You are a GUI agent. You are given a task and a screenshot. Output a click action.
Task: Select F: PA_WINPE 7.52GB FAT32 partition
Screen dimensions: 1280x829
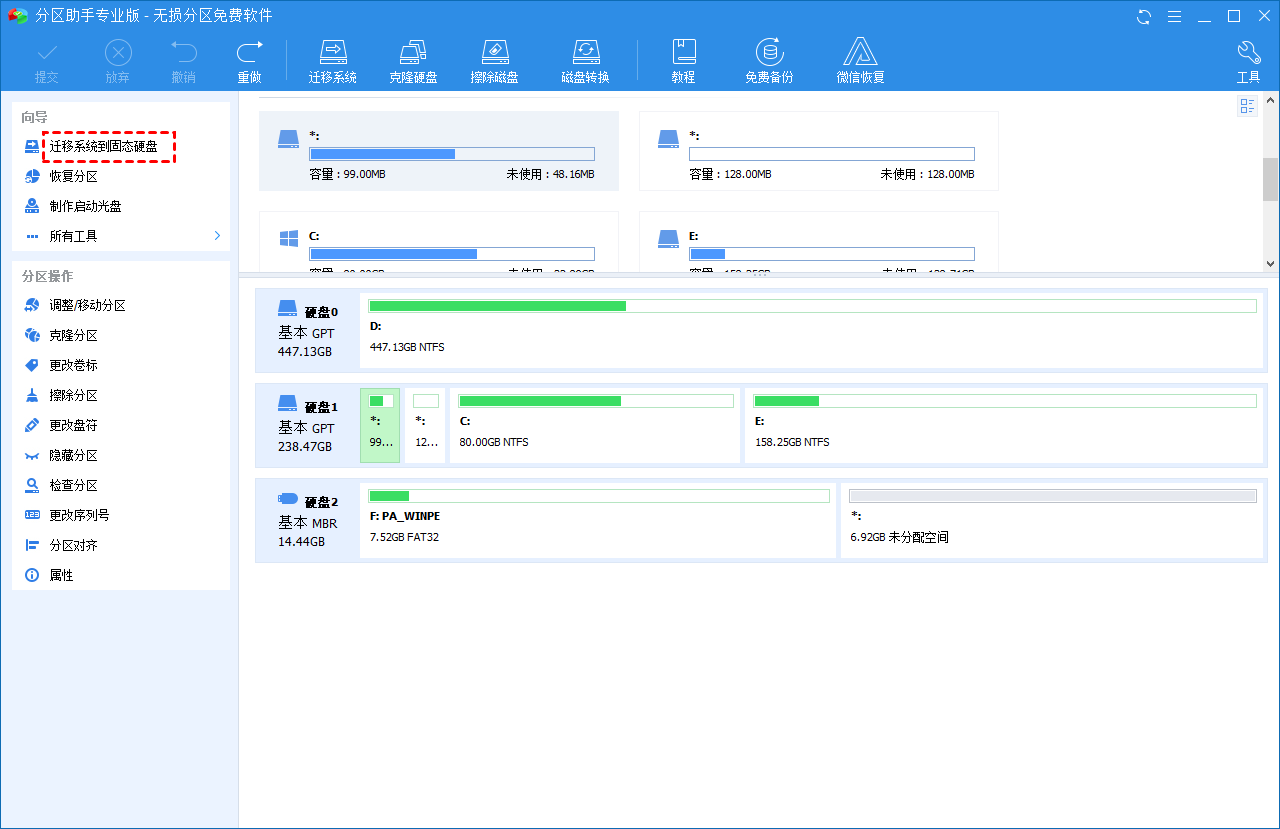[598, 520]
